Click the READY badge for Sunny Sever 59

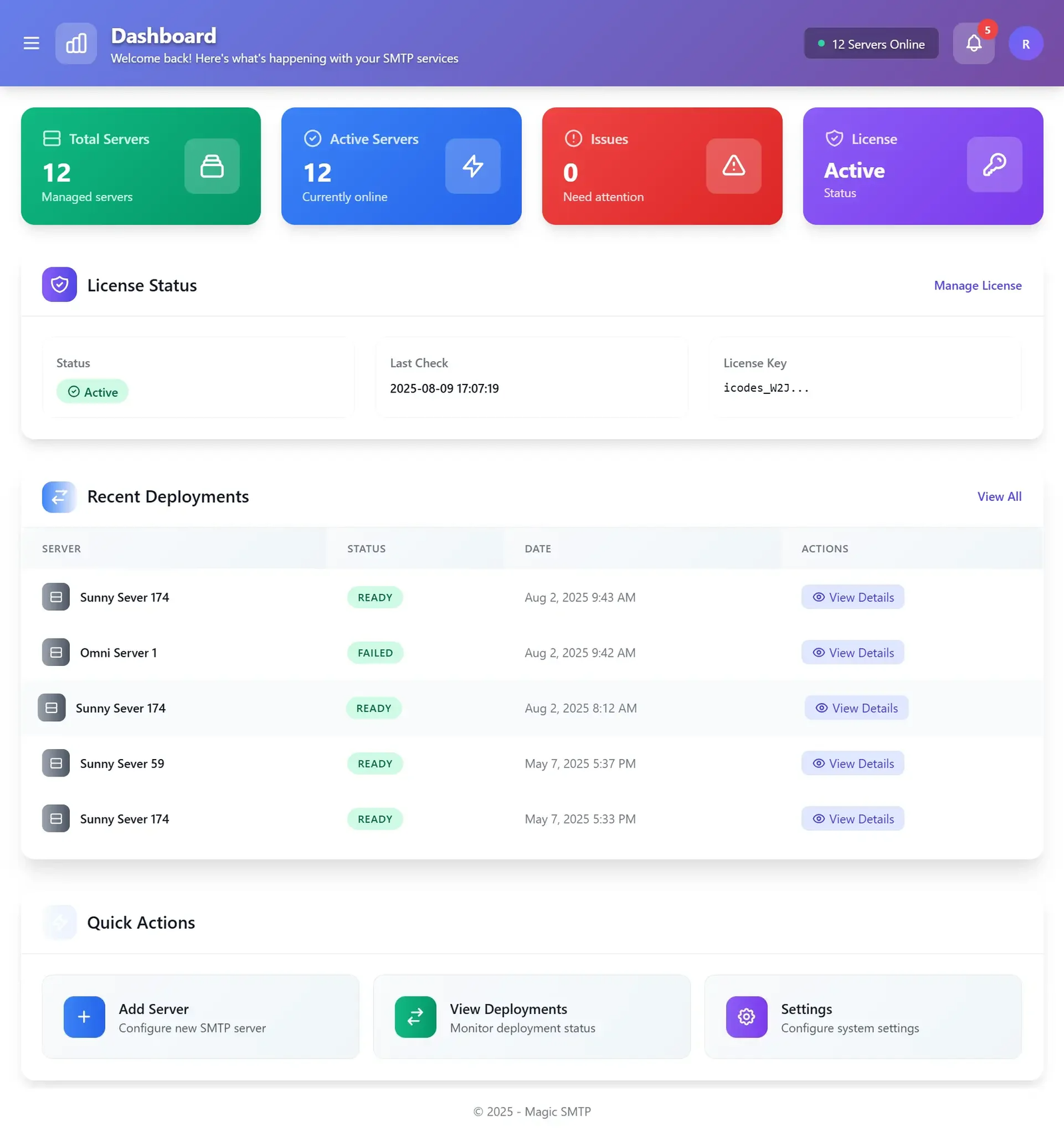(375, 764)
